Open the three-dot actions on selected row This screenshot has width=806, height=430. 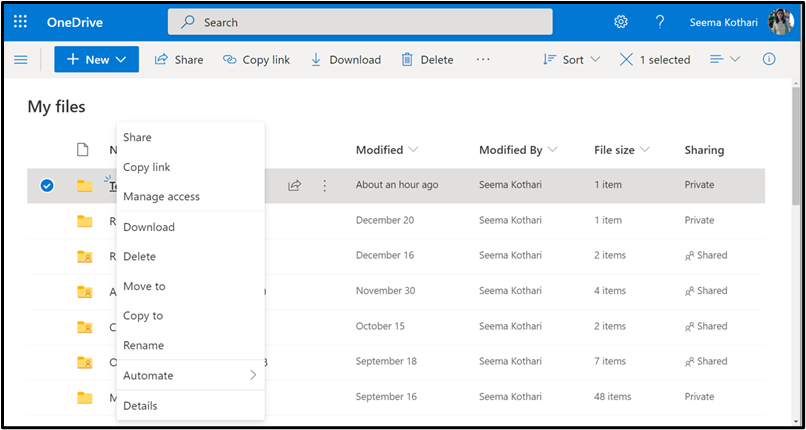pyautogui.click(x=324, y=185)
